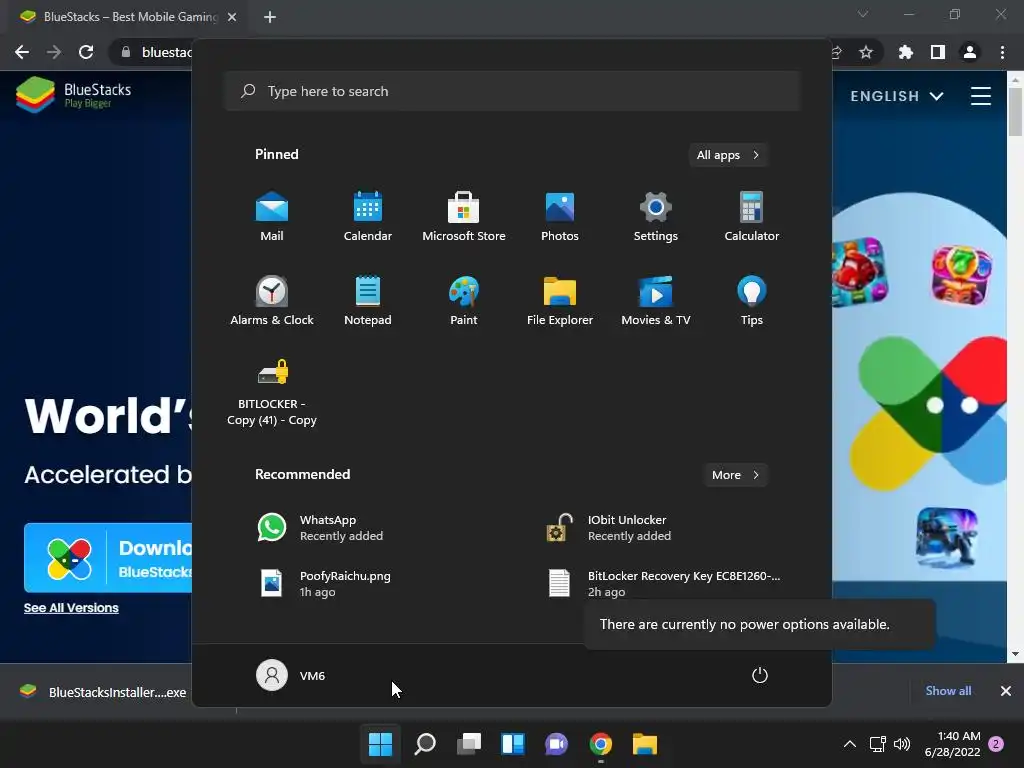Click the BlueStacks logo on webpage
The image size is (1024, 768).
pos(73,95)
